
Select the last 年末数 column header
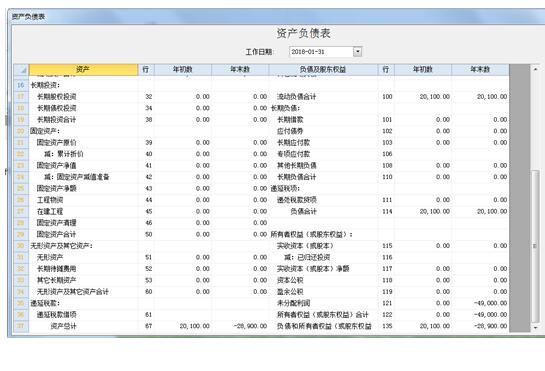(480, 70)
